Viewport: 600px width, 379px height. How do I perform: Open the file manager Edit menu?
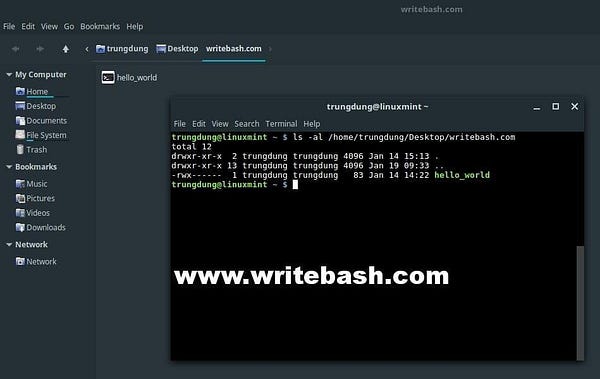point(28,26)
